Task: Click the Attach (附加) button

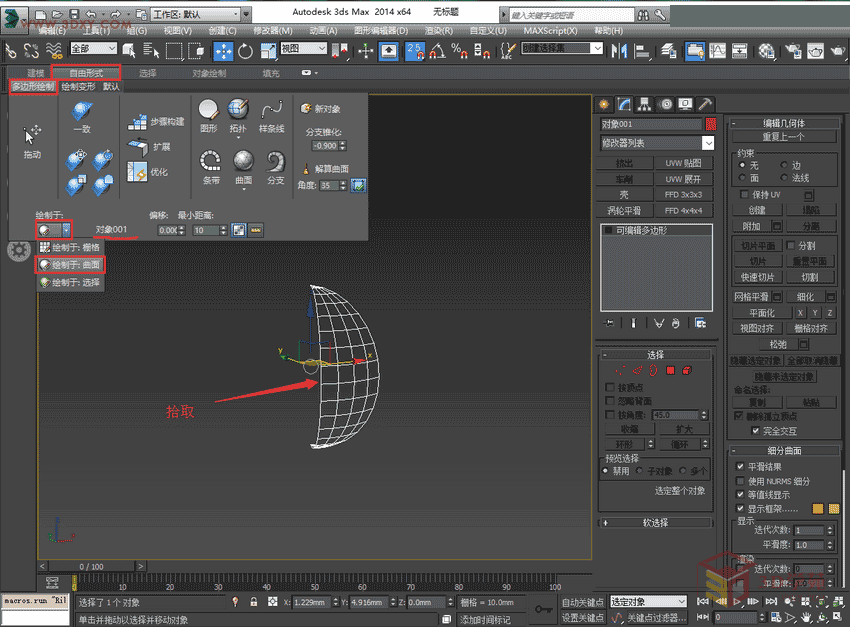Action: [752, 227]
